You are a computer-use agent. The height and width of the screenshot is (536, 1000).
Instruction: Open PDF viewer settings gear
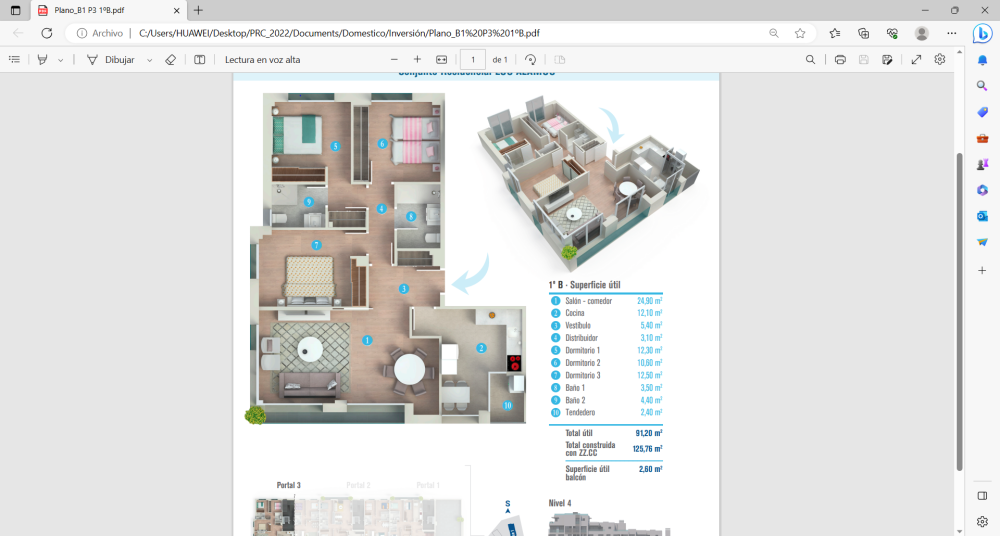pos(939,59)
